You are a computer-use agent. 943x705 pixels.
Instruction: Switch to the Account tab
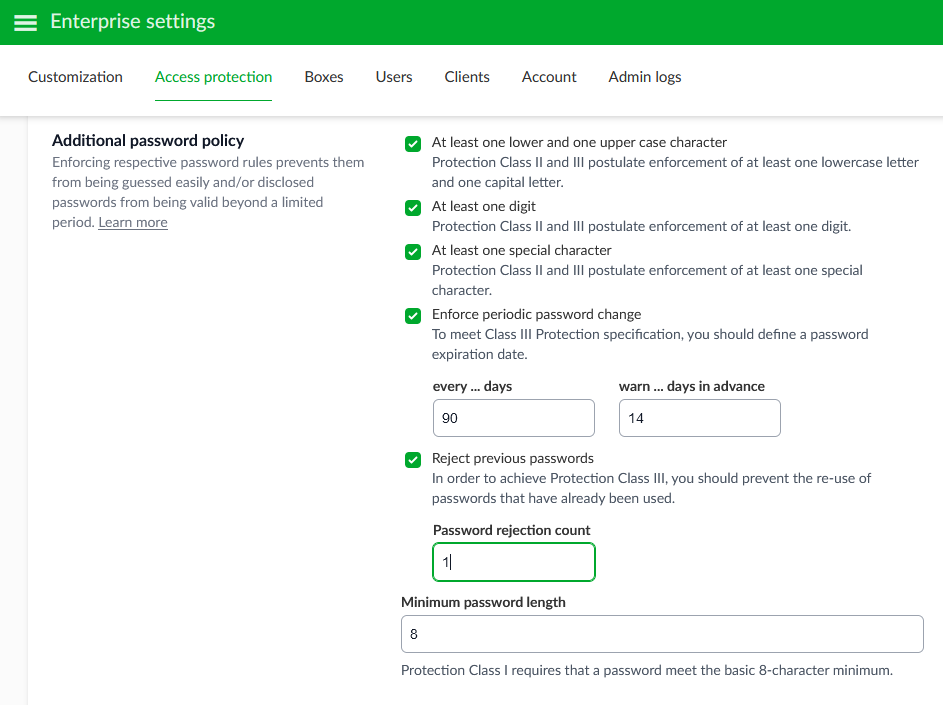click(549, 77)
